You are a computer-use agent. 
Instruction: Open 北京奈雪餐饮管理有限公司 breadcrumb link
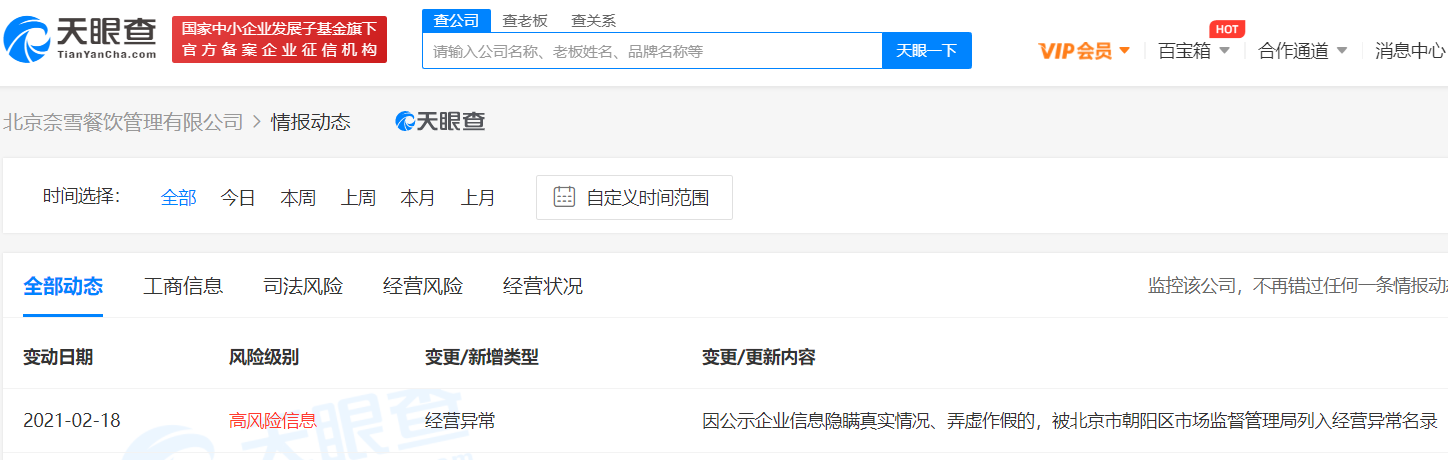pyautogui.click(x=124, y=122)
